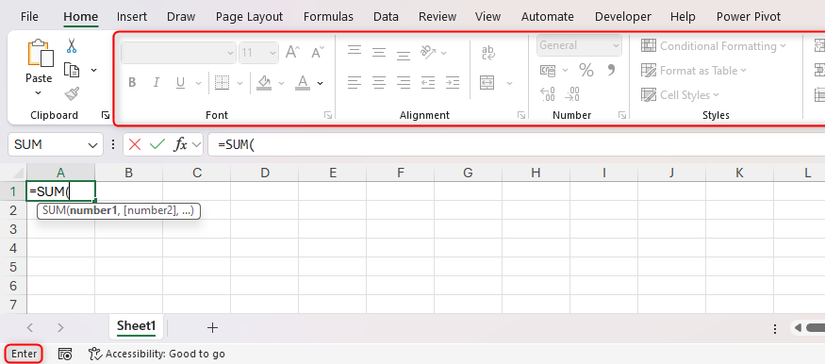Toggle Italic formatting
This screenshot has width=825, height=364.
point(156,83)
